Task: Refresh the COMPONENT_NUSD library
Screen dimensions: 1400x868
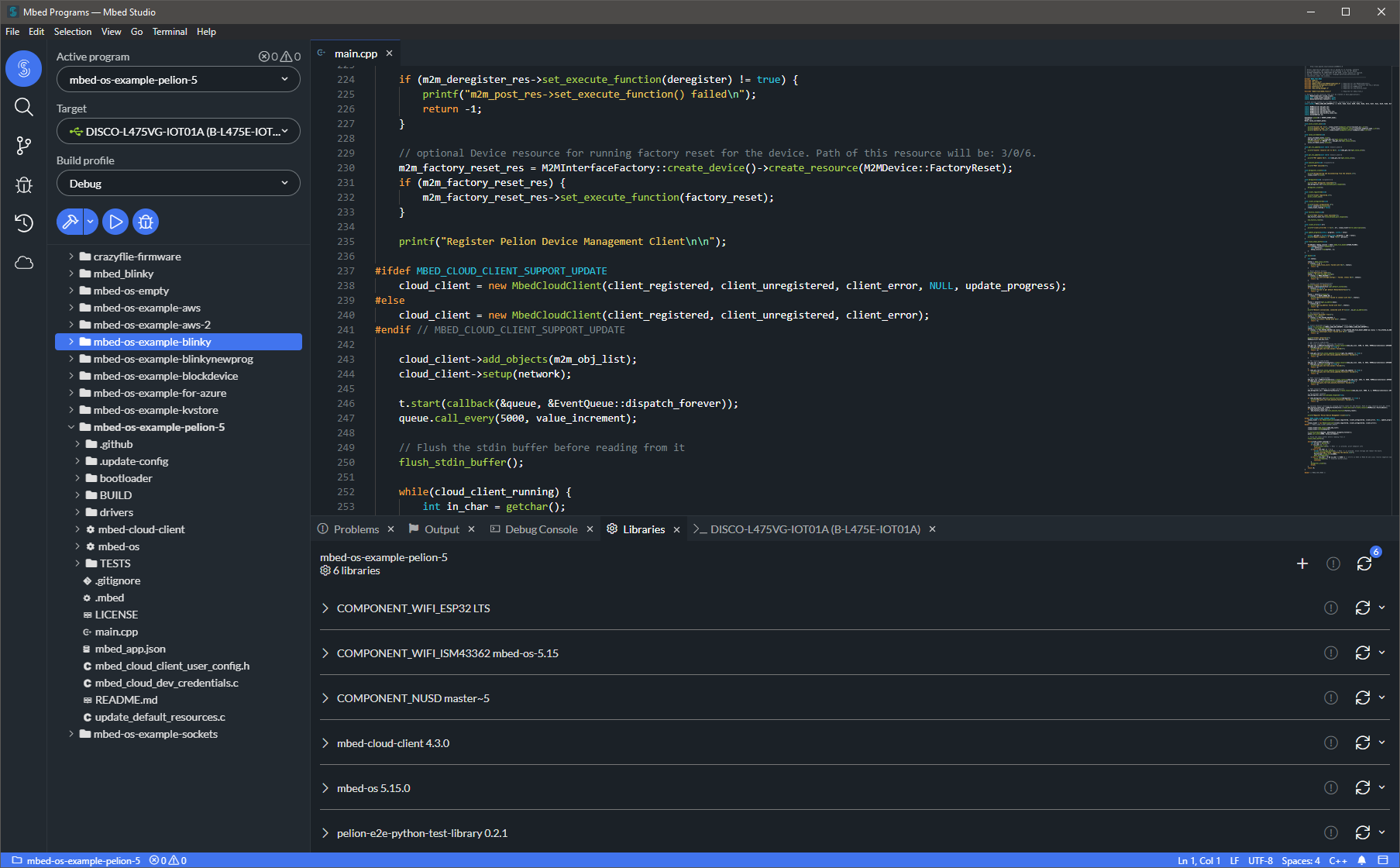Action: (x=1363, y=697)
